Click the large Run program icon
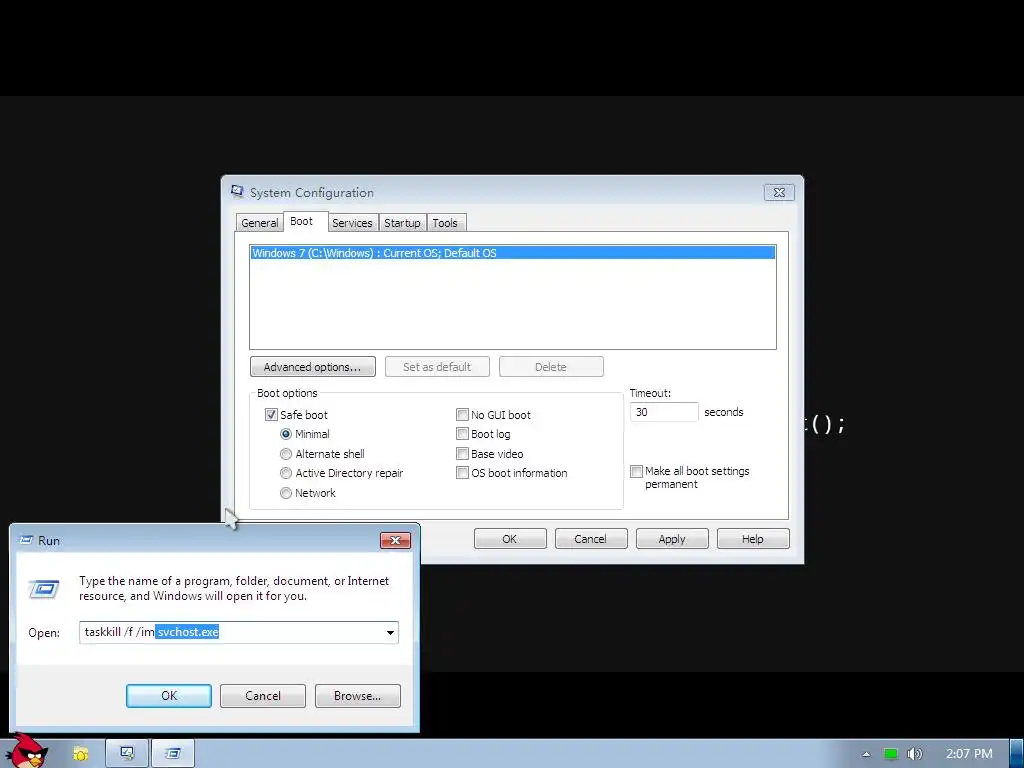The image size is (1024, 768). click(44, 589)
